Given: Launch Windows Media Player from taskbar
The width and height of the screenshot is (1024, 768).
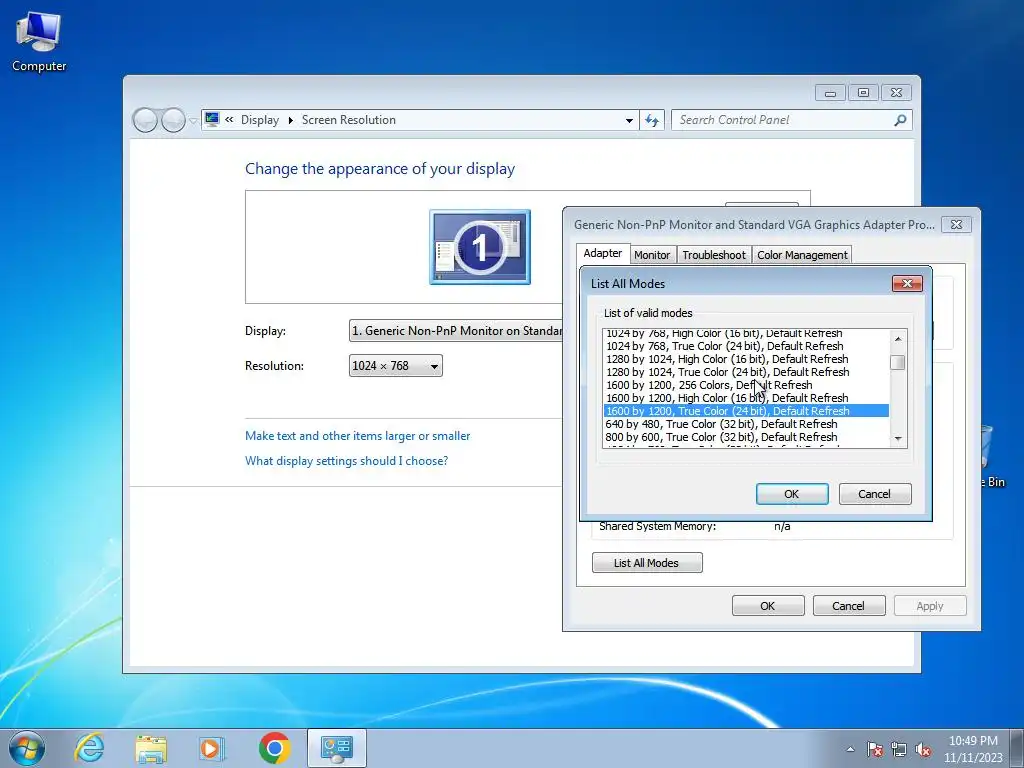Looking at the screenshot, I should pyautogui.click(x=211, y=748).
